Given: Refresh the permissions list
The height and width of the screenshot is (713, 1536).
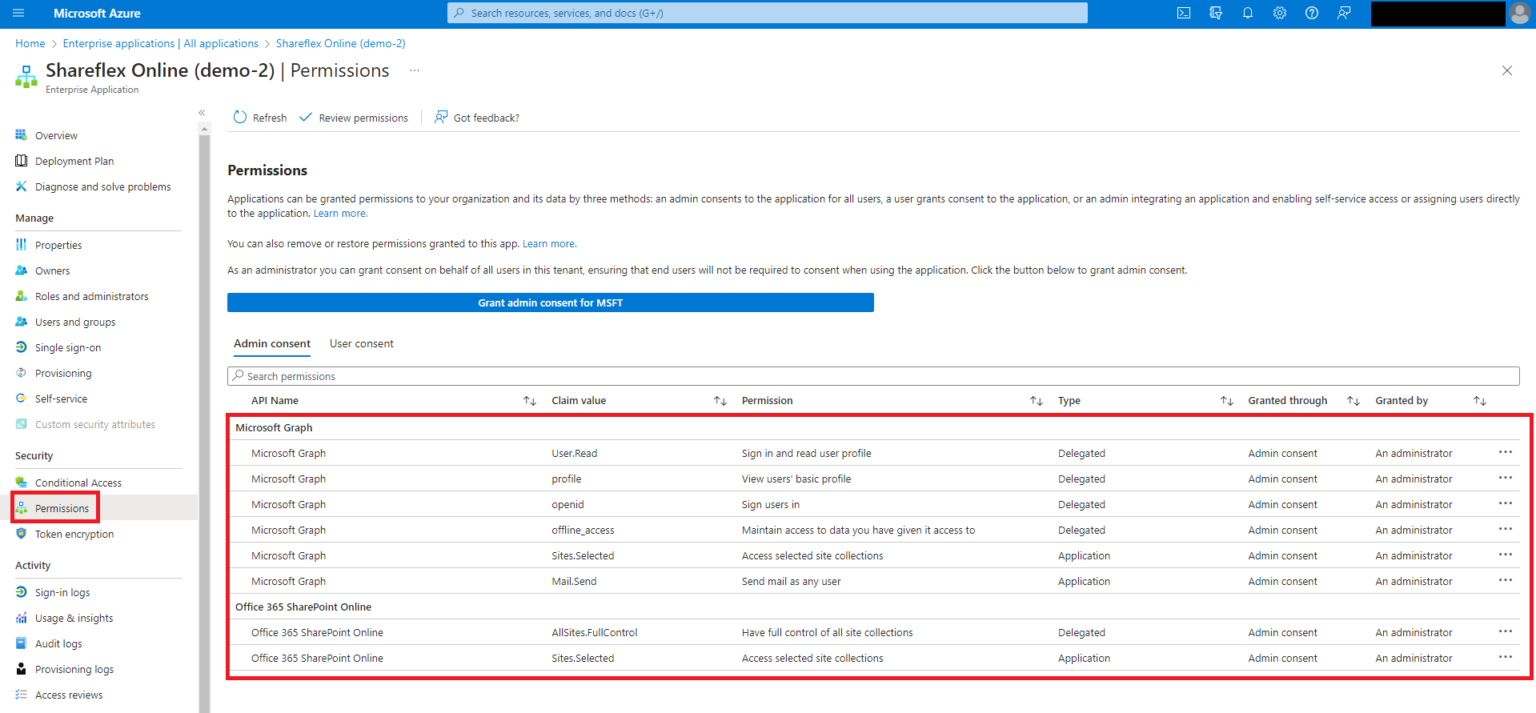Looking at the screenshot, I should [x=259, y=117].
